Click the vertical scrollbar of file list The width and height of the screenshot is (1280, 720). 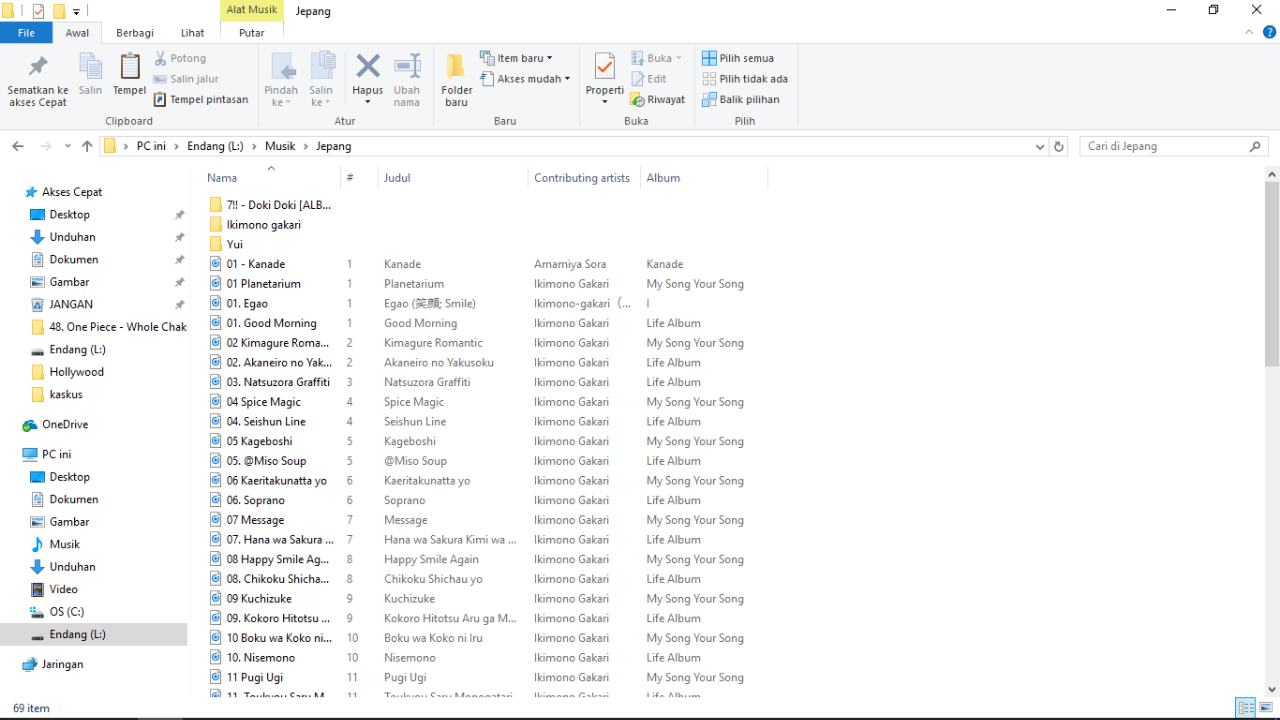1272,273
